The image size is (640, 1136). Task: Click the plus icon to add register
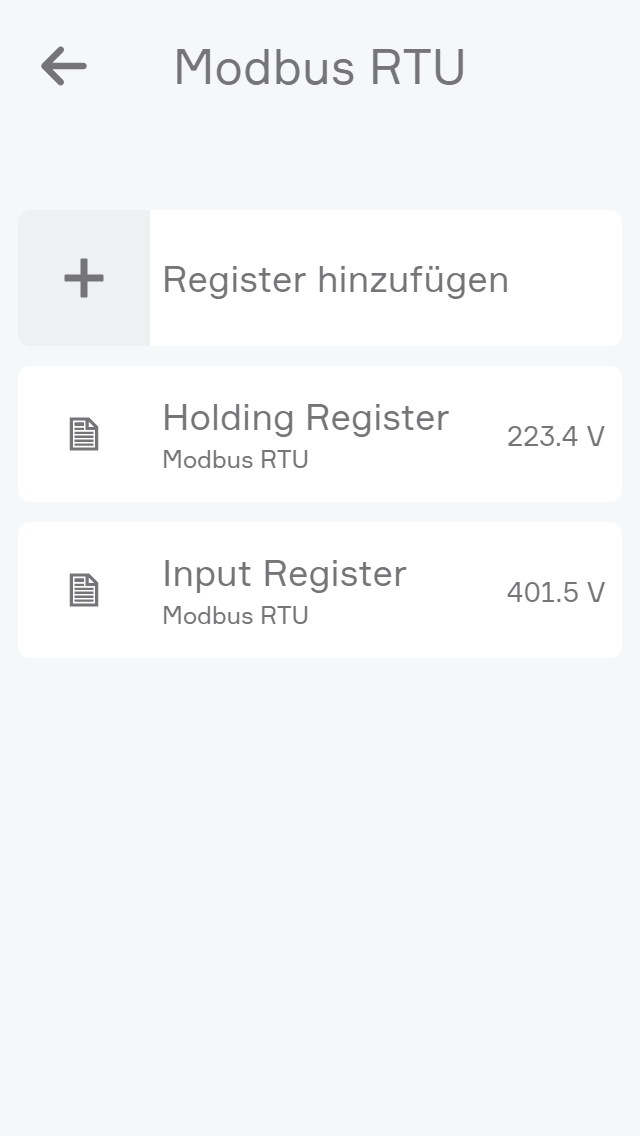(x=84, y=278)
